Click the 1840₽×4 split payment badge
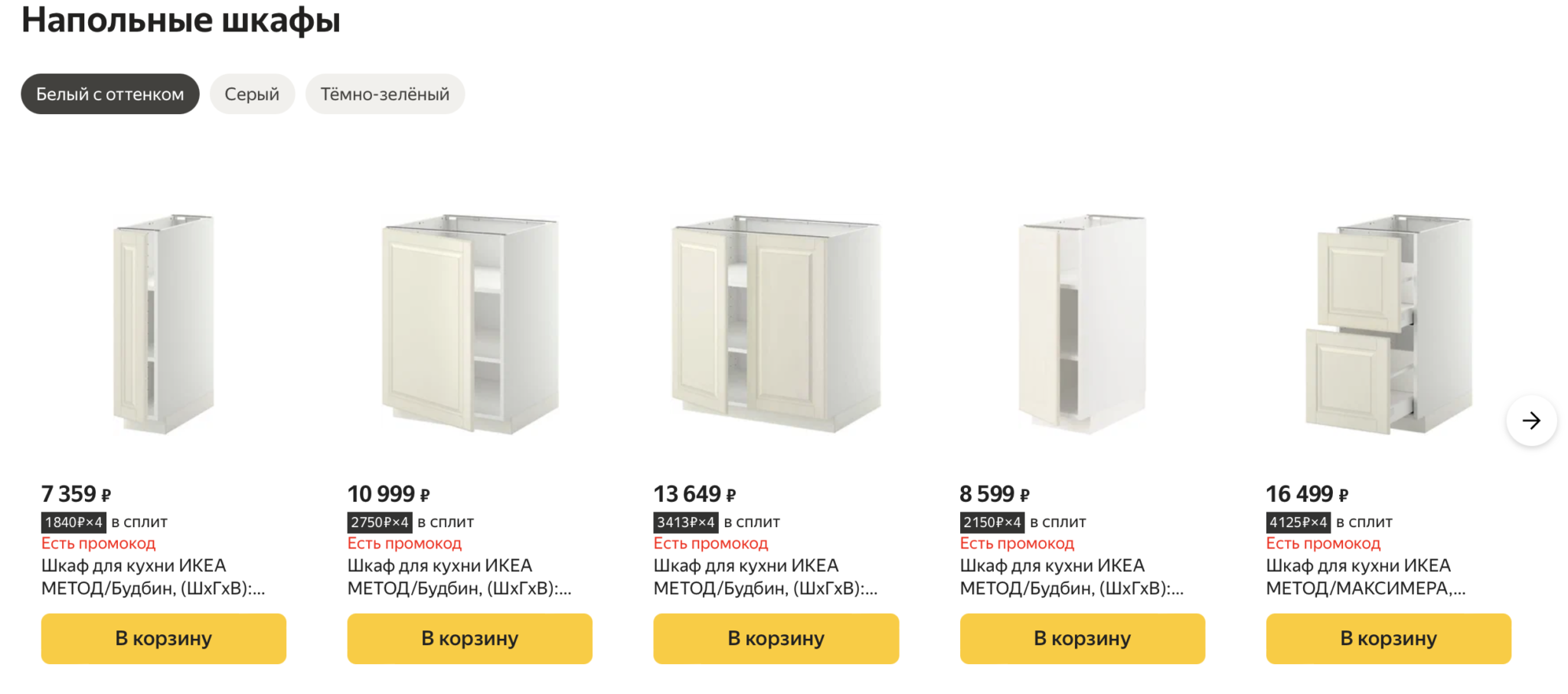This screenshot has width=1568, height=694. [x=73, y=522]
